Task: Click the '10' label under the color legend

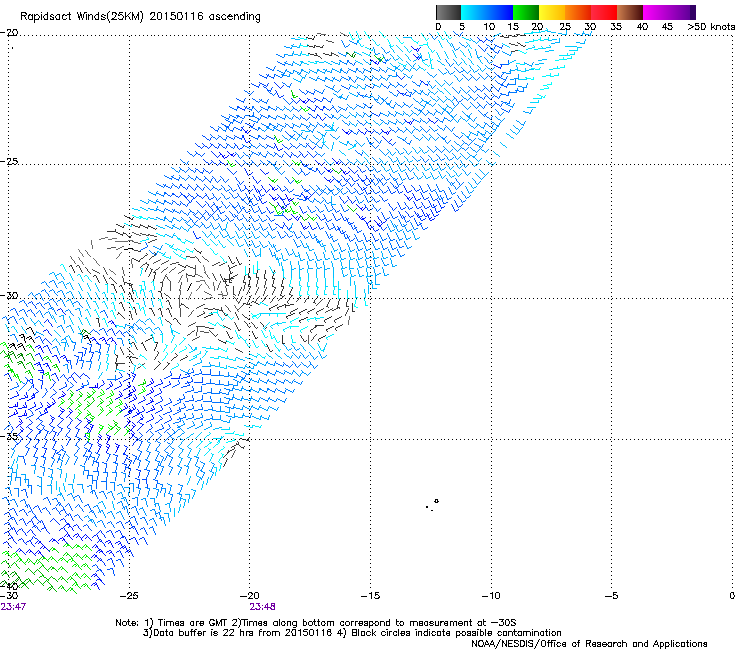Action: (x=489, y=27)
